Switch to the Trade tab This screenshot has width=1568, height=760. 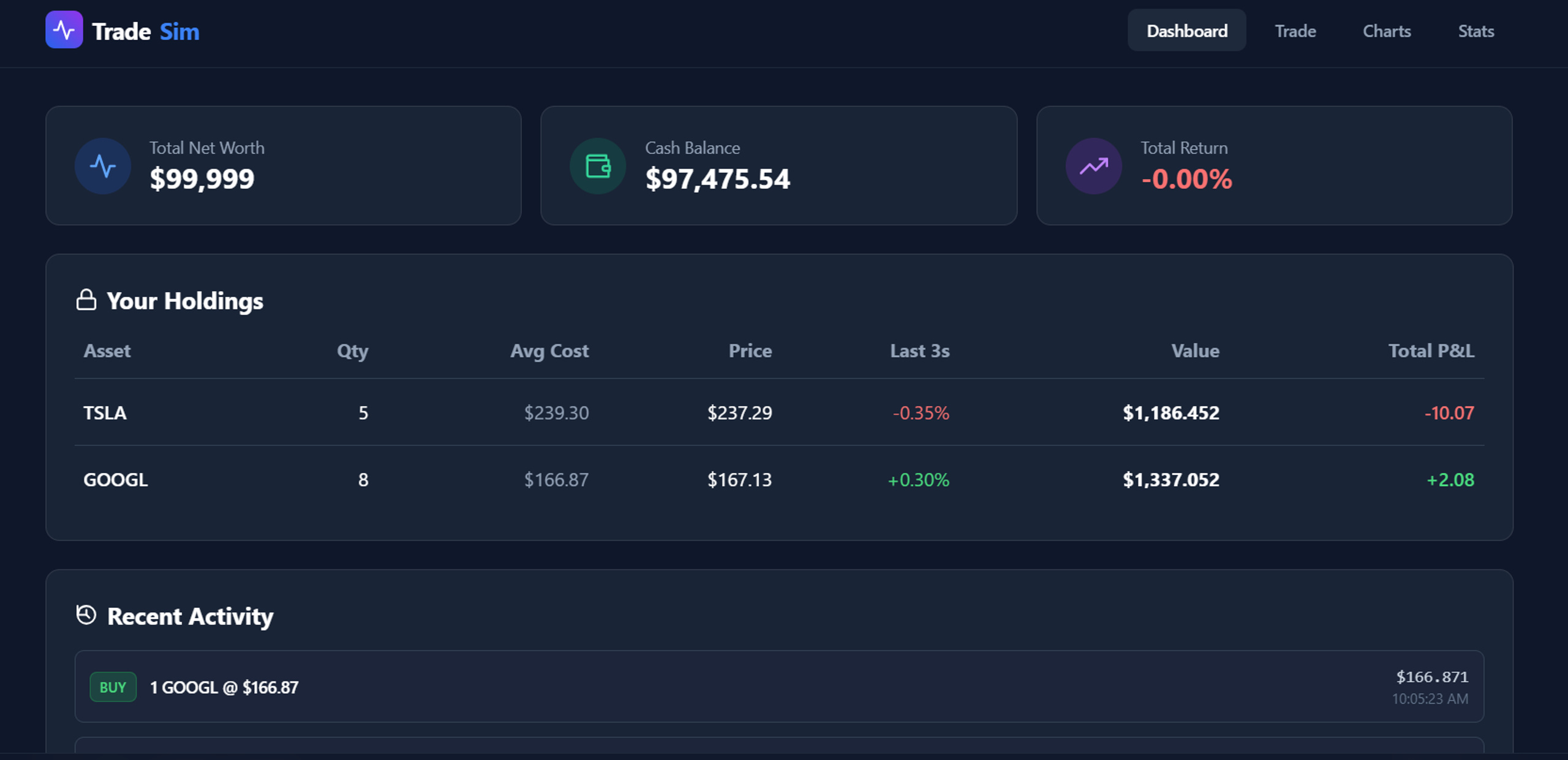pos(1295,31)
